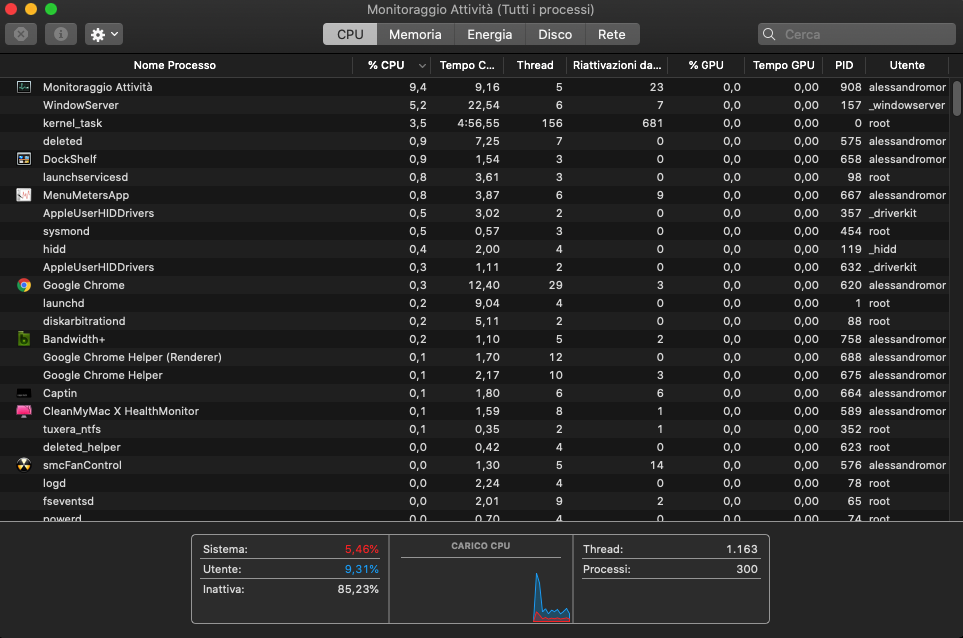Click the smcFanControl icon
The image size is (963, 638).
point(24,465)
